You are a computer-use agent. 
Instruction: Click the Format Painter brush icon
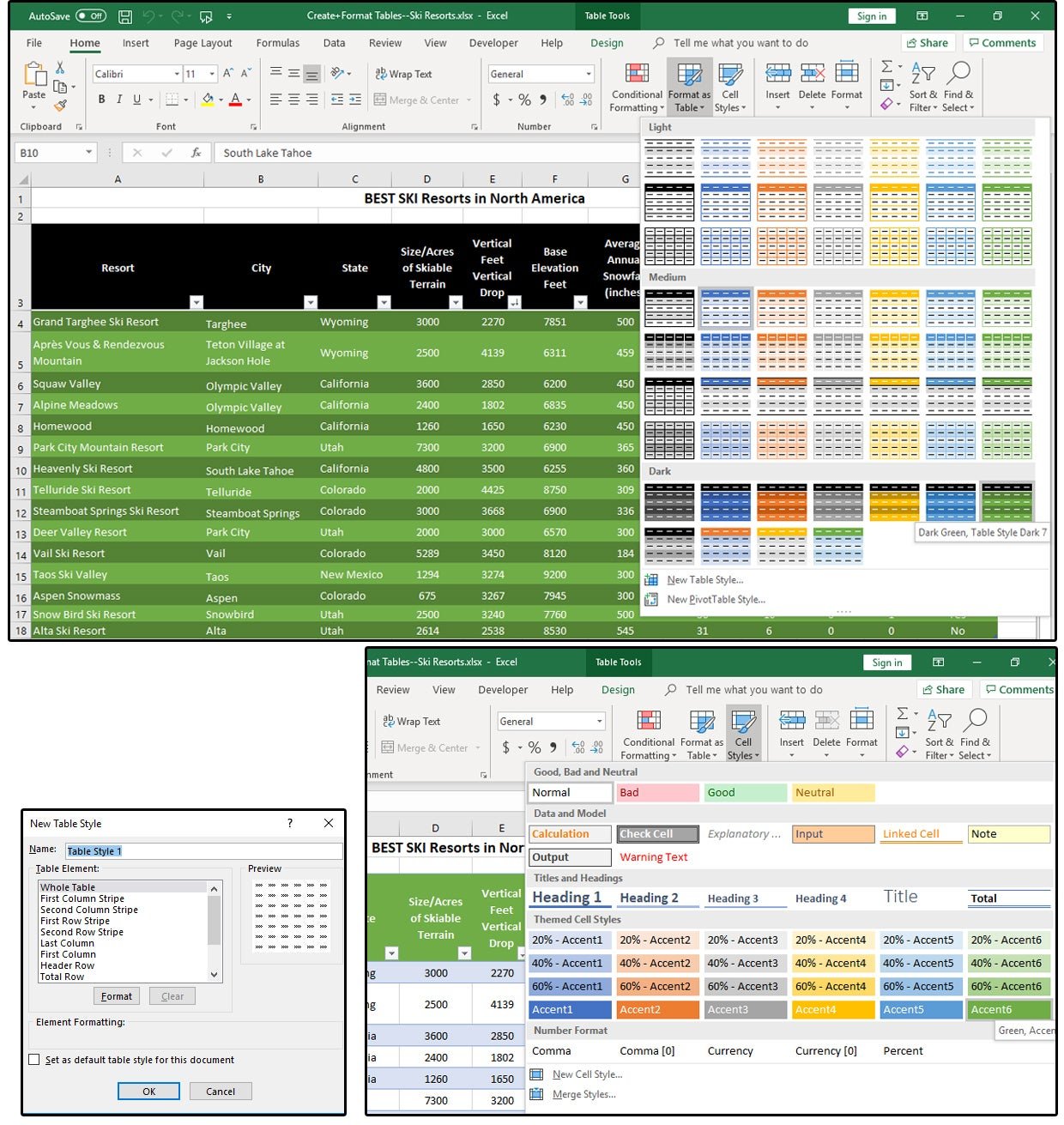click(60, 106)
